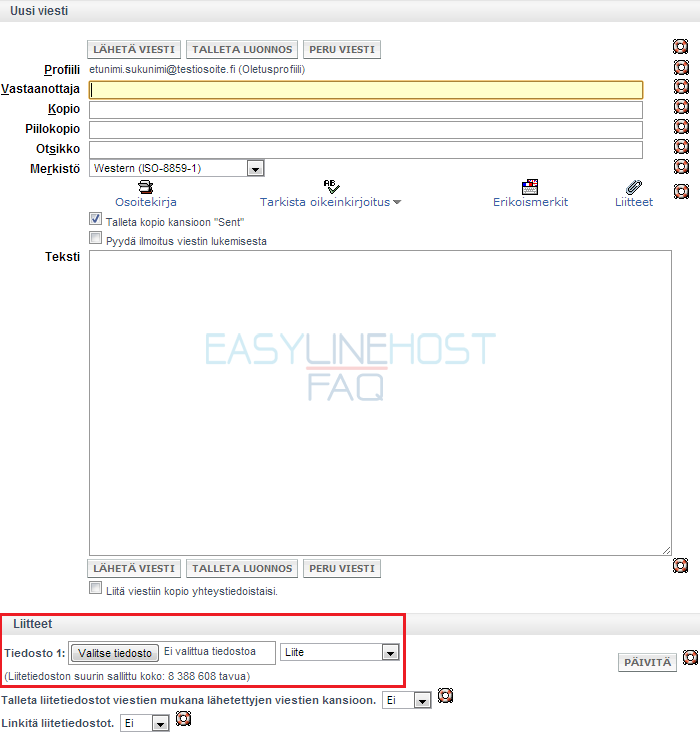Click the Ei valittua tiedostoa text

(210, 652)
